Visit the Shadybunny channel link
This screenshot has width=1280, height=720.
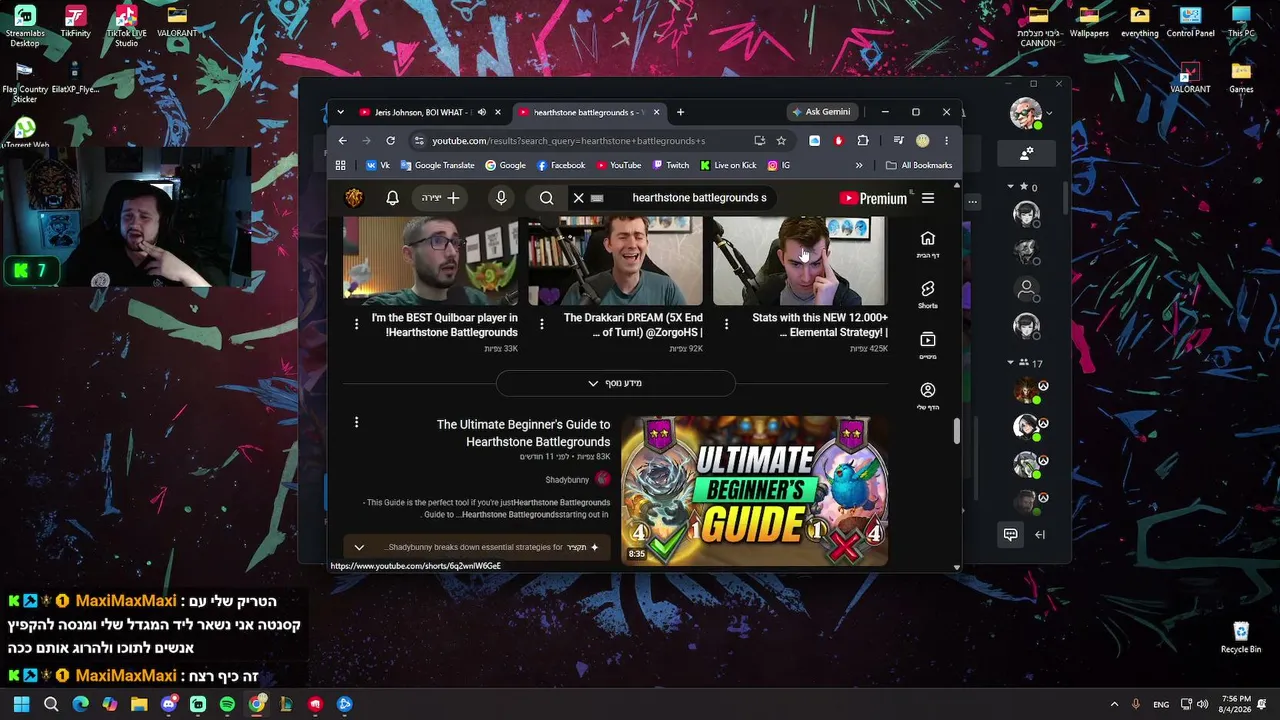567,480
